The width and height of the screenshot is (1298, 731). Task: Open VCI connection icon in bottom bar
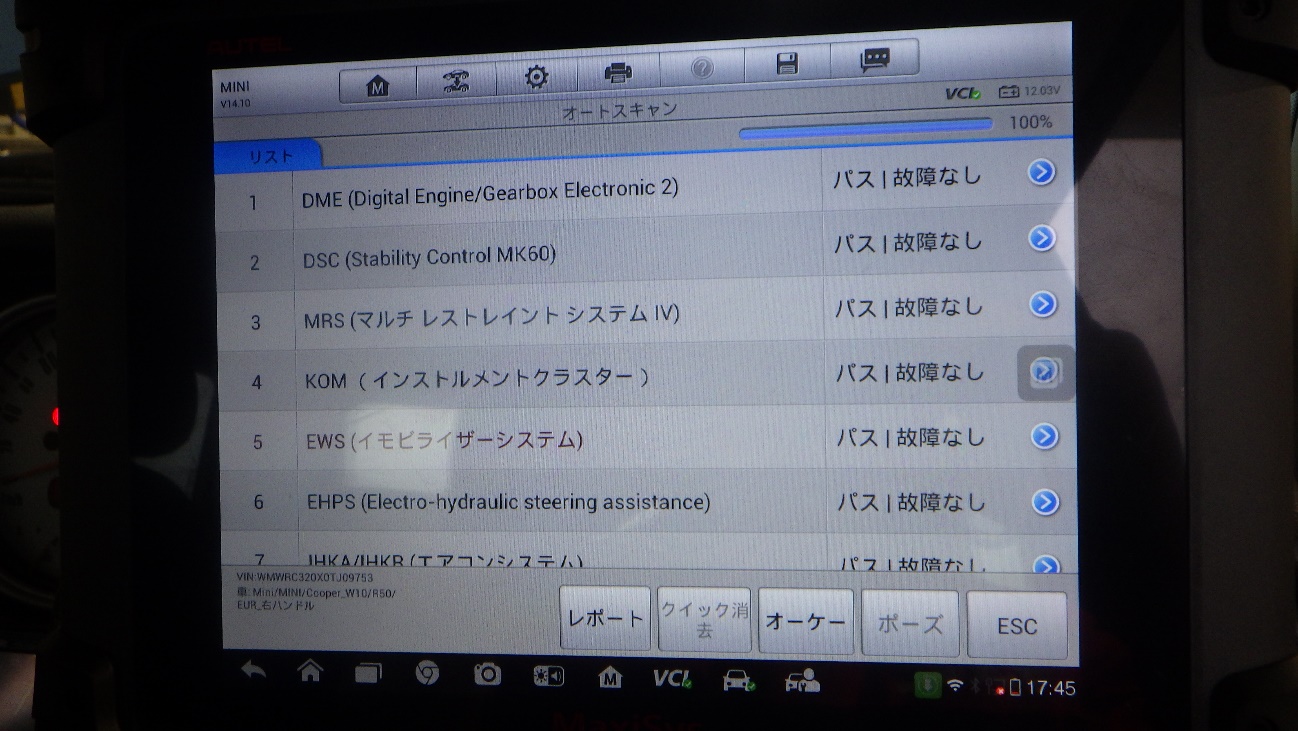(x=672, y=679)
